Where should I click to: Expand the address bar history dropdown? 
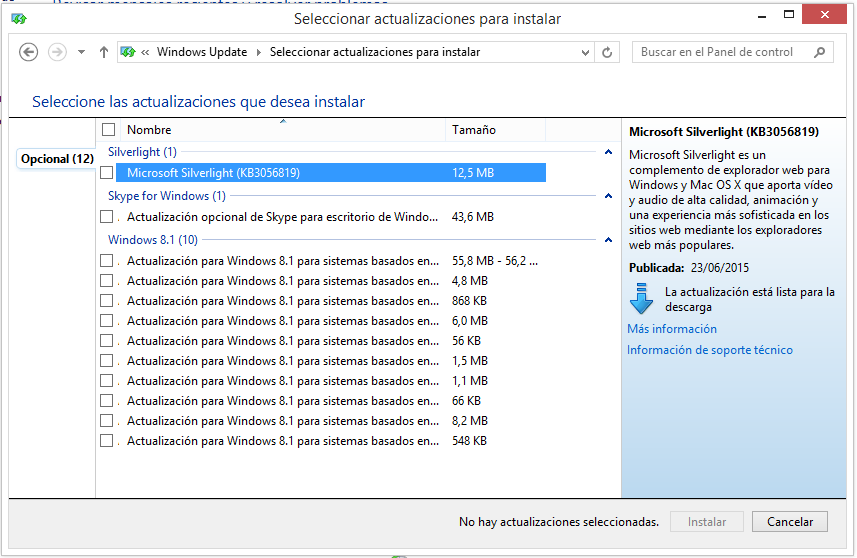(585, 53)
